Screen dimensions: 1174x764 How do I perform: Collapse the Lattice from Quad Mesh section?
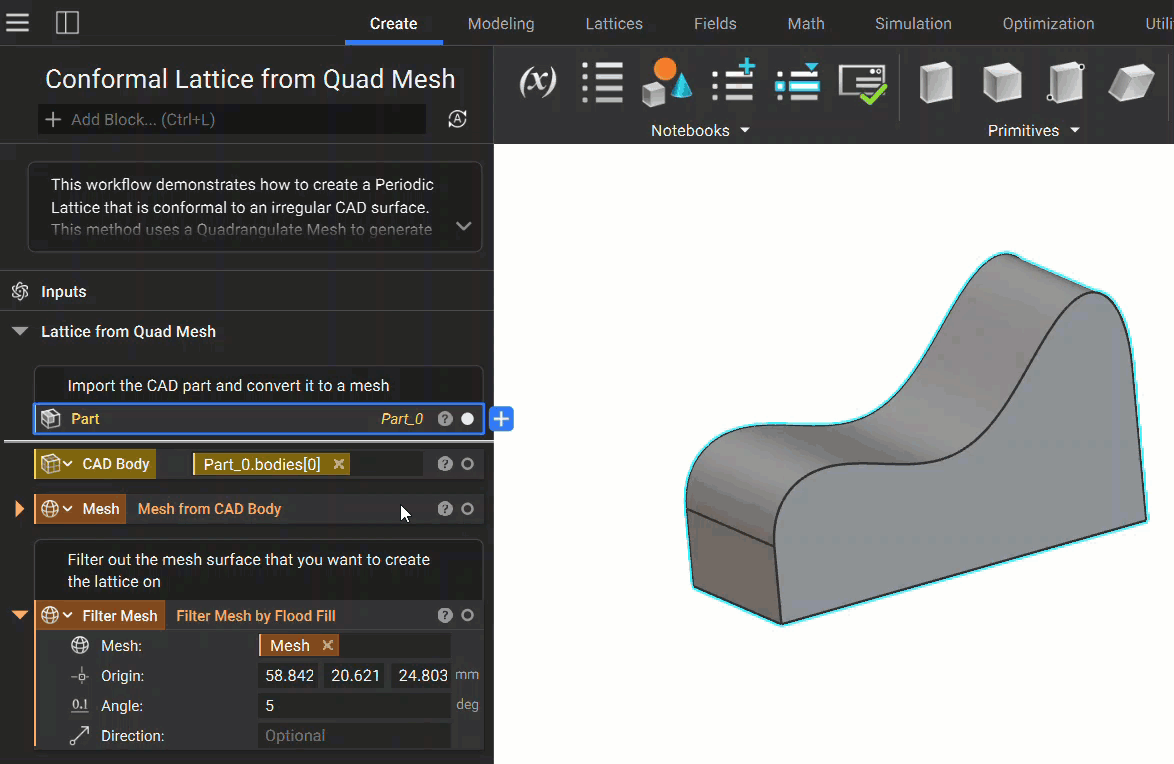pyautogui.click(x=20, y=331)
